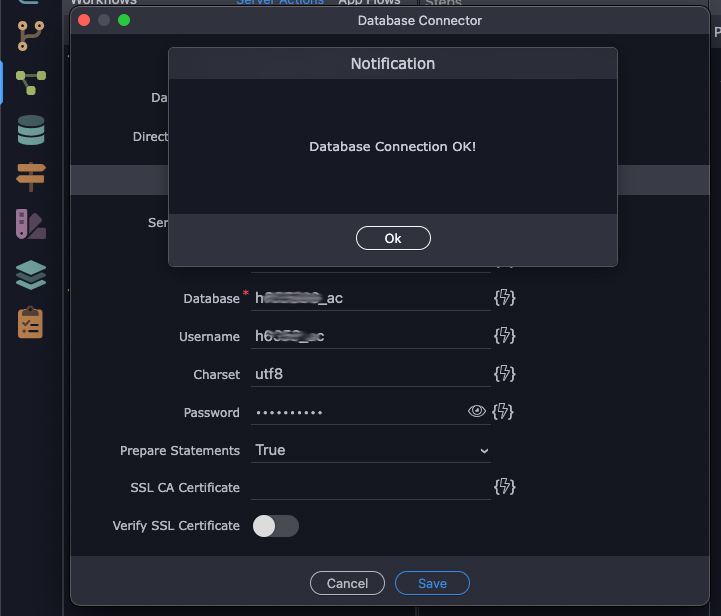The image size is (721, 616).
Task: Open the clipboard checklist sidebar icon
Action: [x=30, y=322]
